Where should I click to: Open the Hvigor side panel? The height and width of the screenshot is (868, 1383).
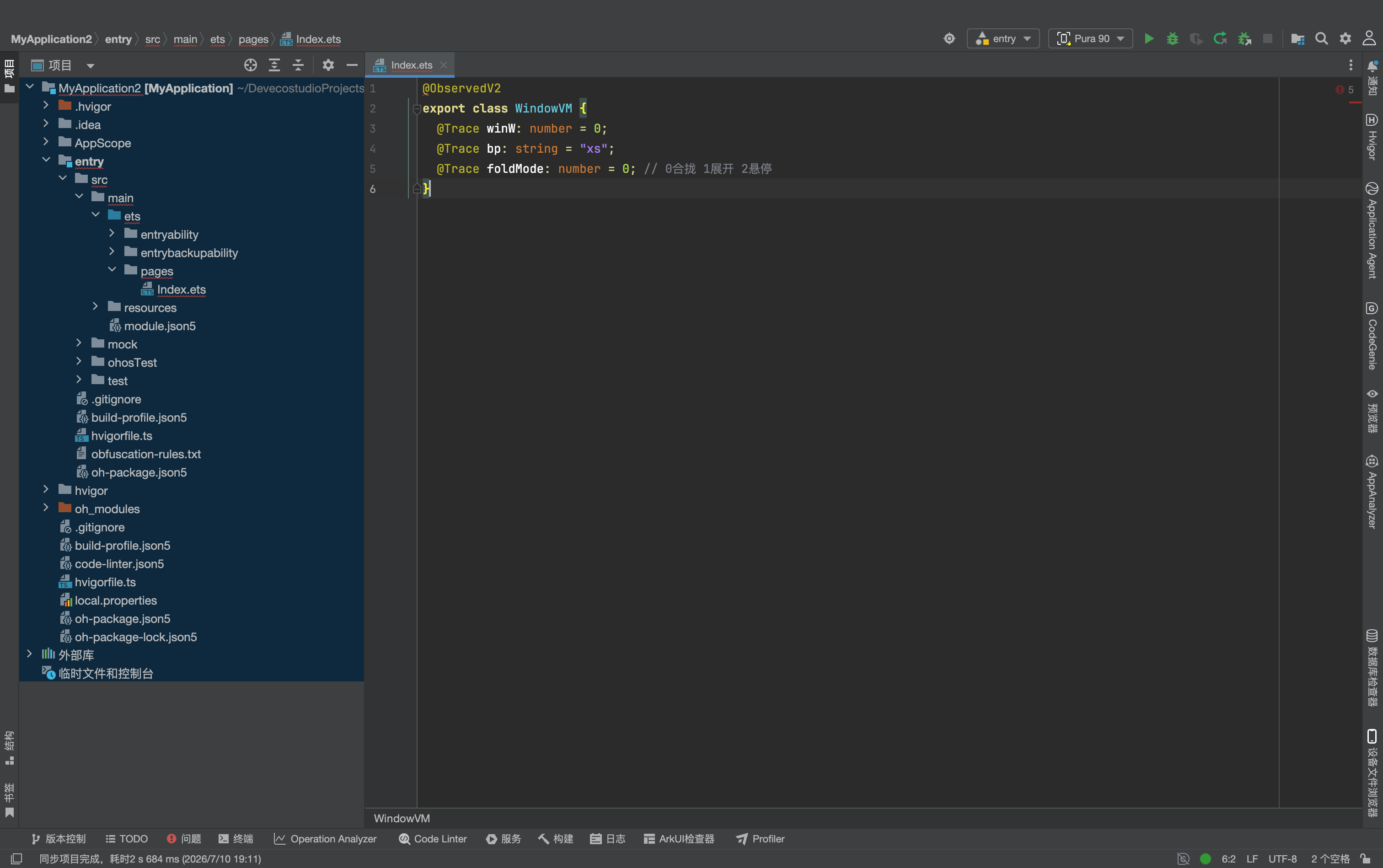tap(1372, 137)
